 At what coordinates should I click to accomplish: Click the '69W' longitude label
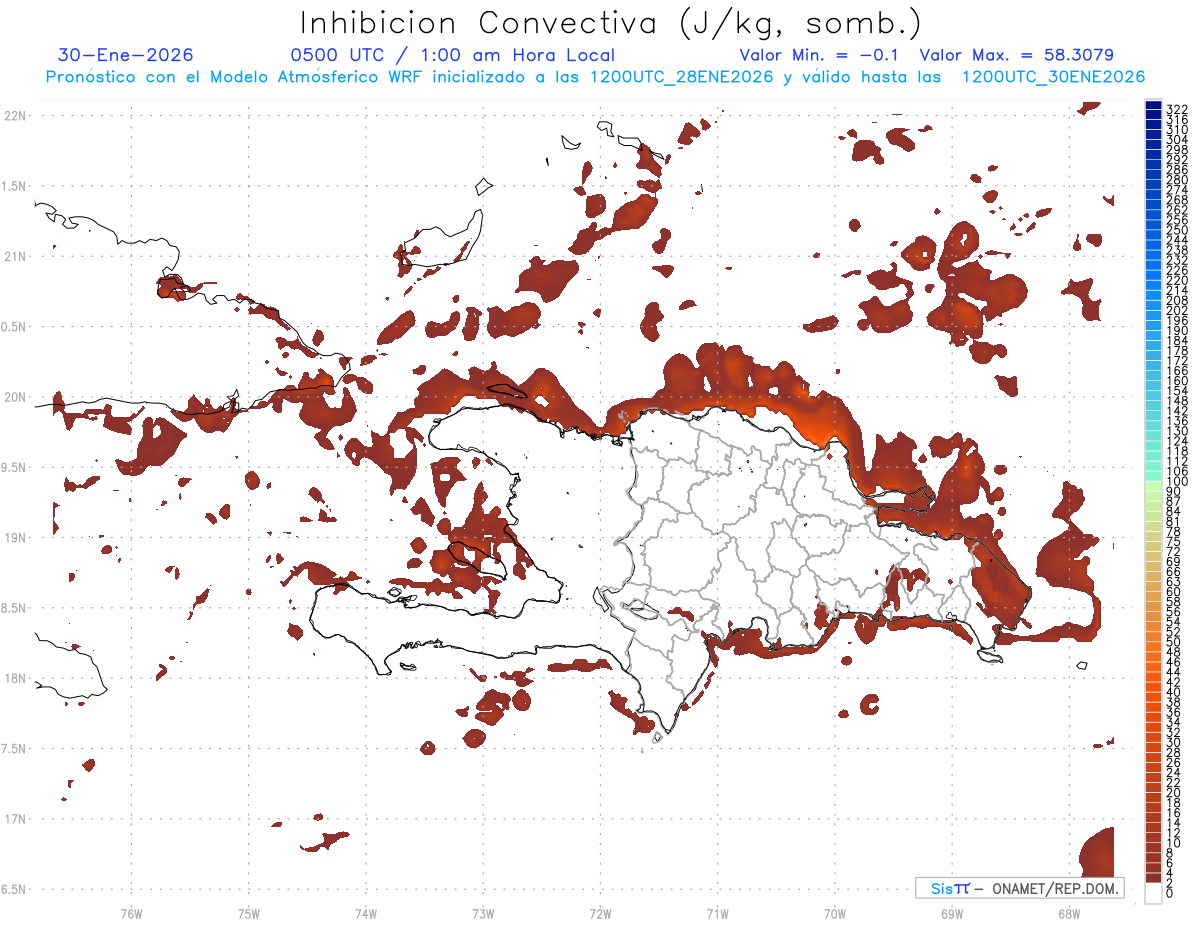[951, 912]
